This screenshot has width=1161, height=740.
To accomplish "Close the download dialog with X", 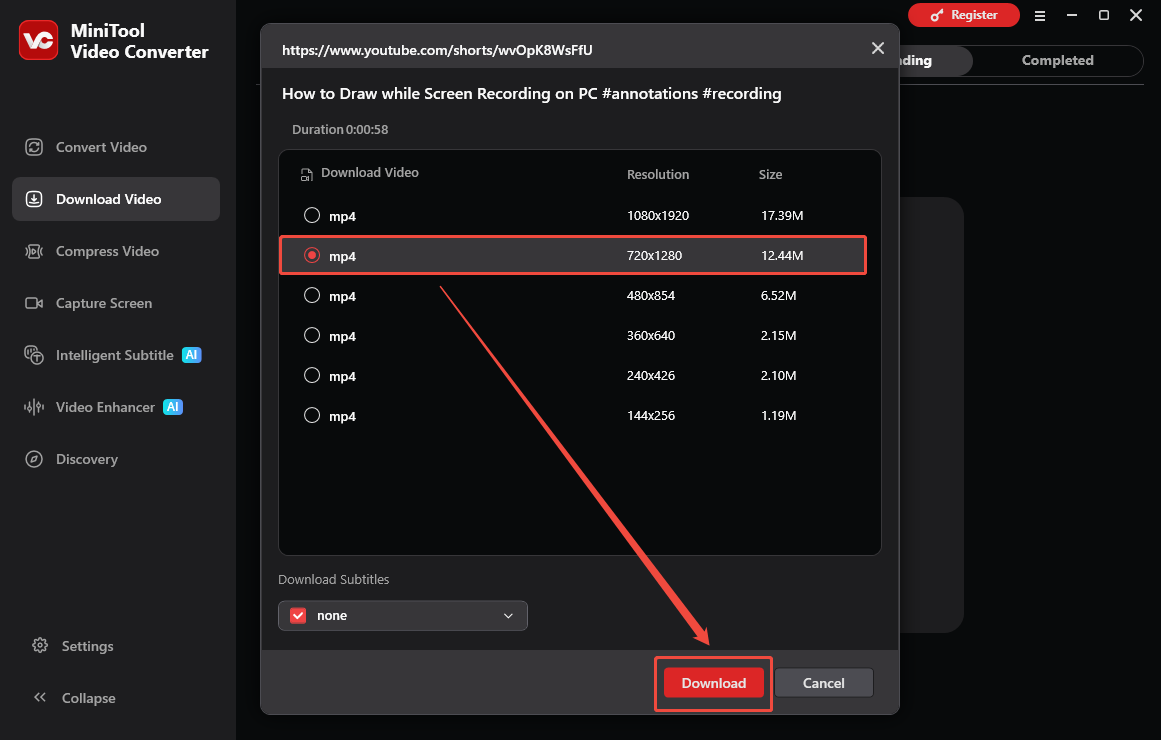I will 877,48.
